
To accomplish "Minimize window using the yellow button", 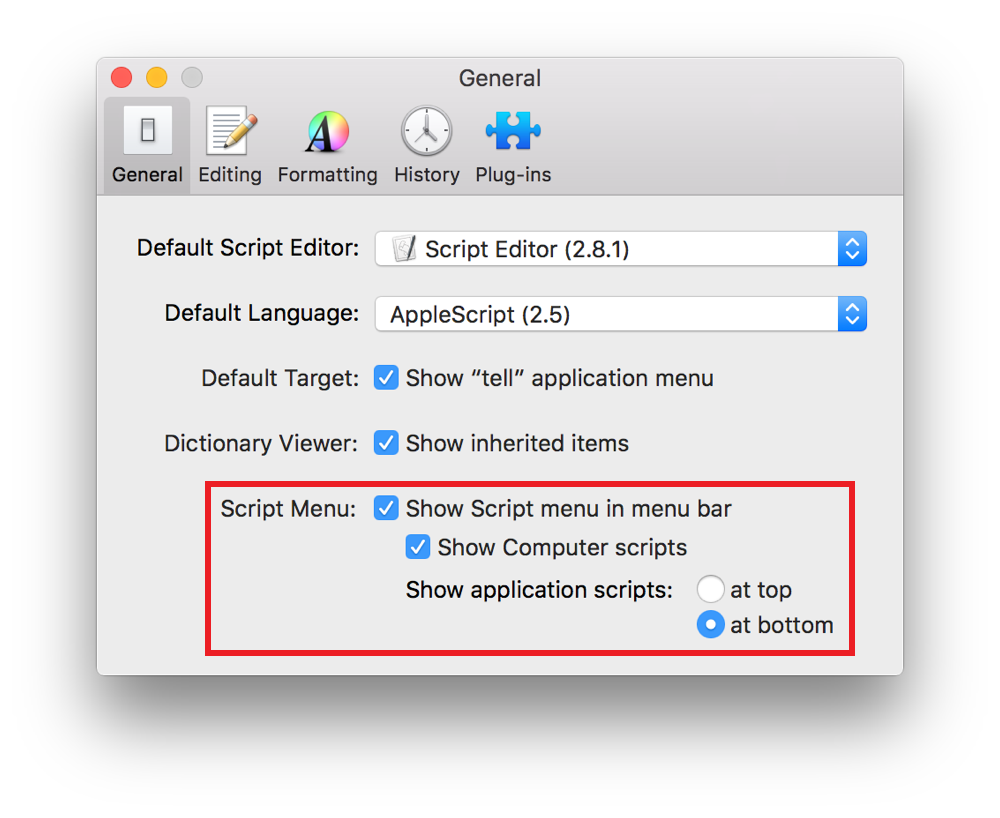I will coord(156,77).
